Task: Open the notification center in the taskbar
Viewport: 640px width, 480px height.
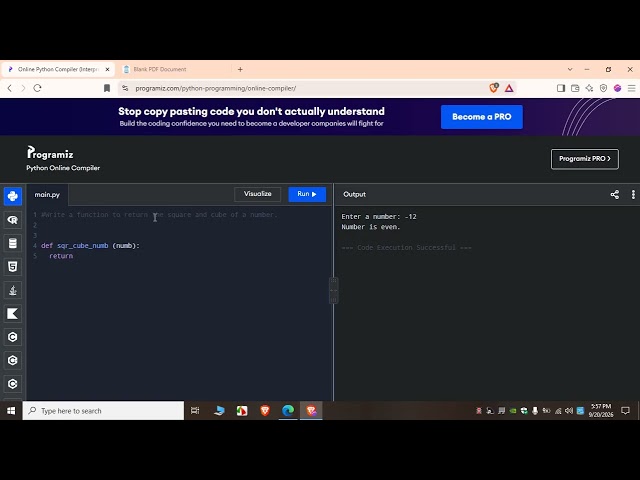Action: coord(625,411)
